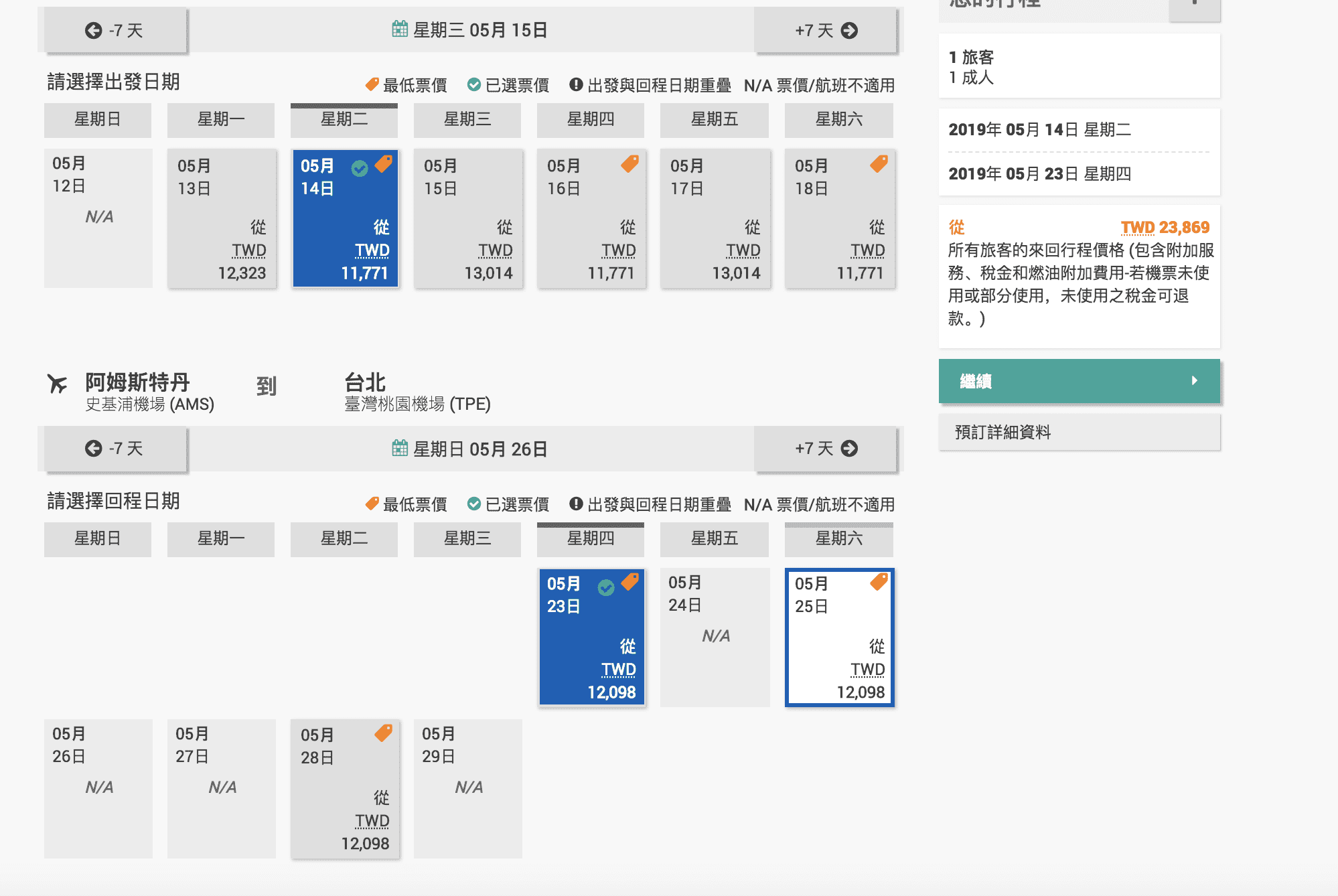Click 出發與回程日期重疊 warning icon in return legend
1338x896 pixels.
coord(576,504)
